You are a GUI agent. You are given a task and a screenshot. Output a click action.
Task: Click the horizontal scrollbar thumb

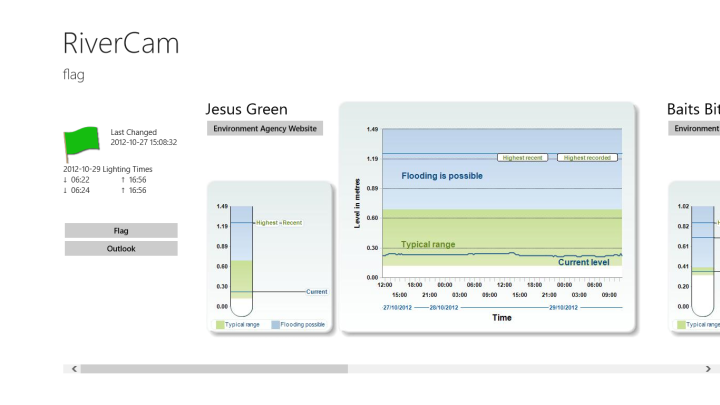point(214,369)
